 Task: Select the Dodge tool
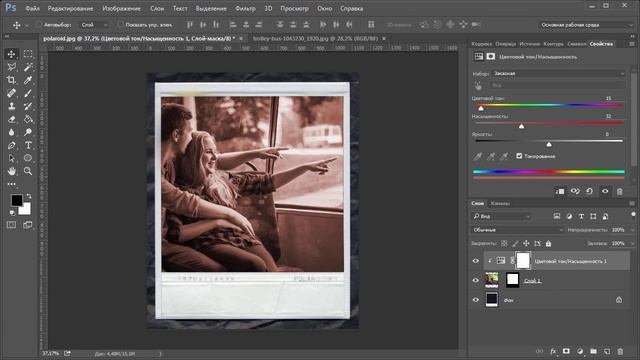[28, 132]
